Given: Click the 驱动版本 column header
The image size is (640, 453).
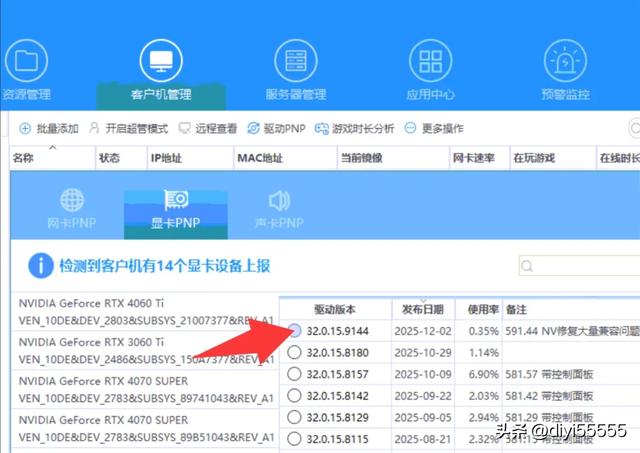Looking at the screenshot, I should 336,309.
